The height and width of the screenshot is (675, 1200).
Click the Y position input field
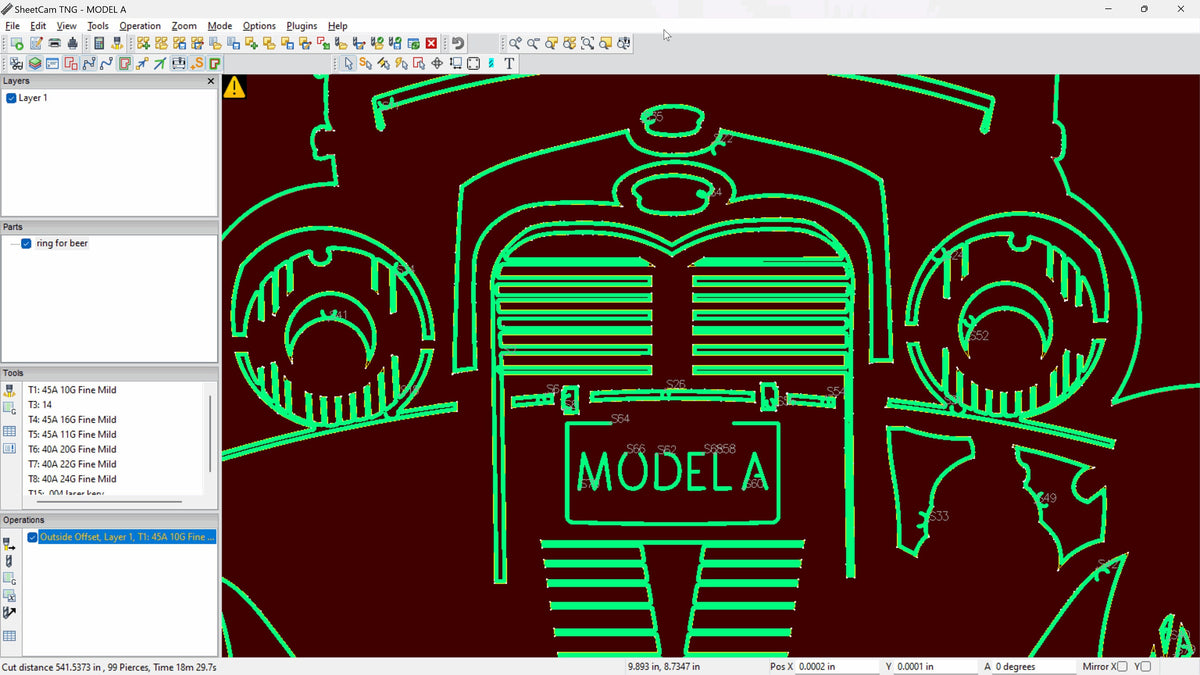[938, 666]
